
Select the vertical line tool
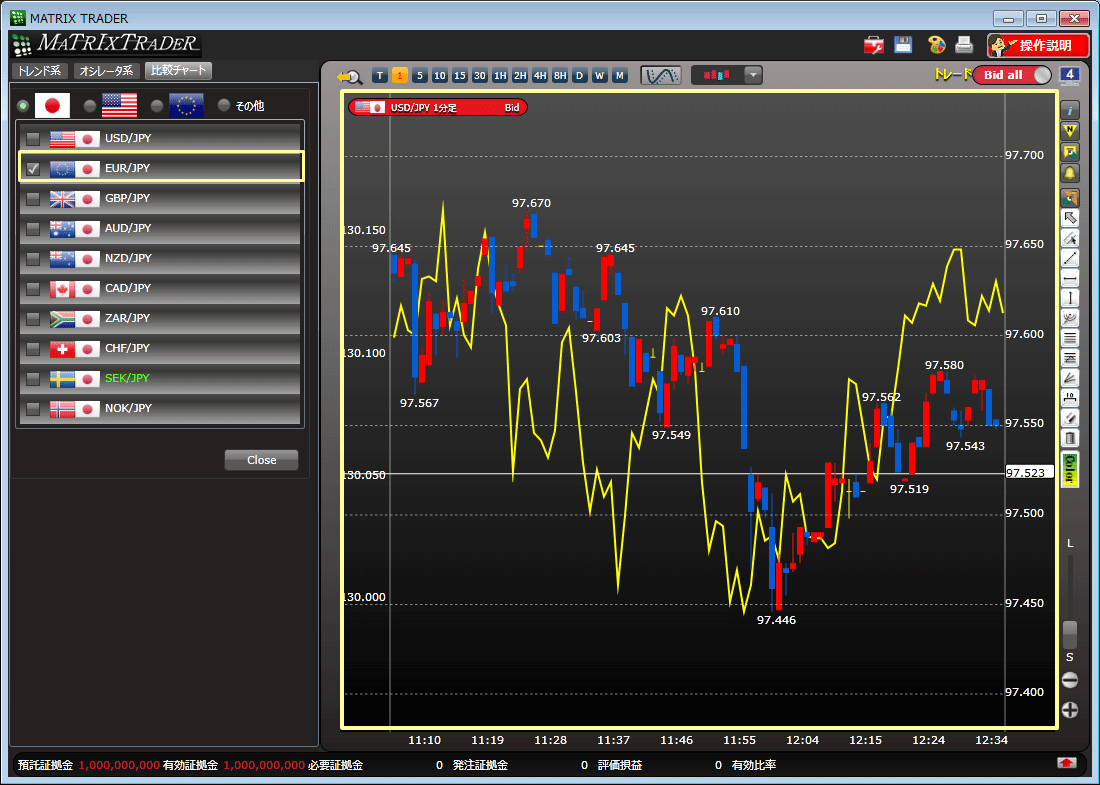point(1069,298)
